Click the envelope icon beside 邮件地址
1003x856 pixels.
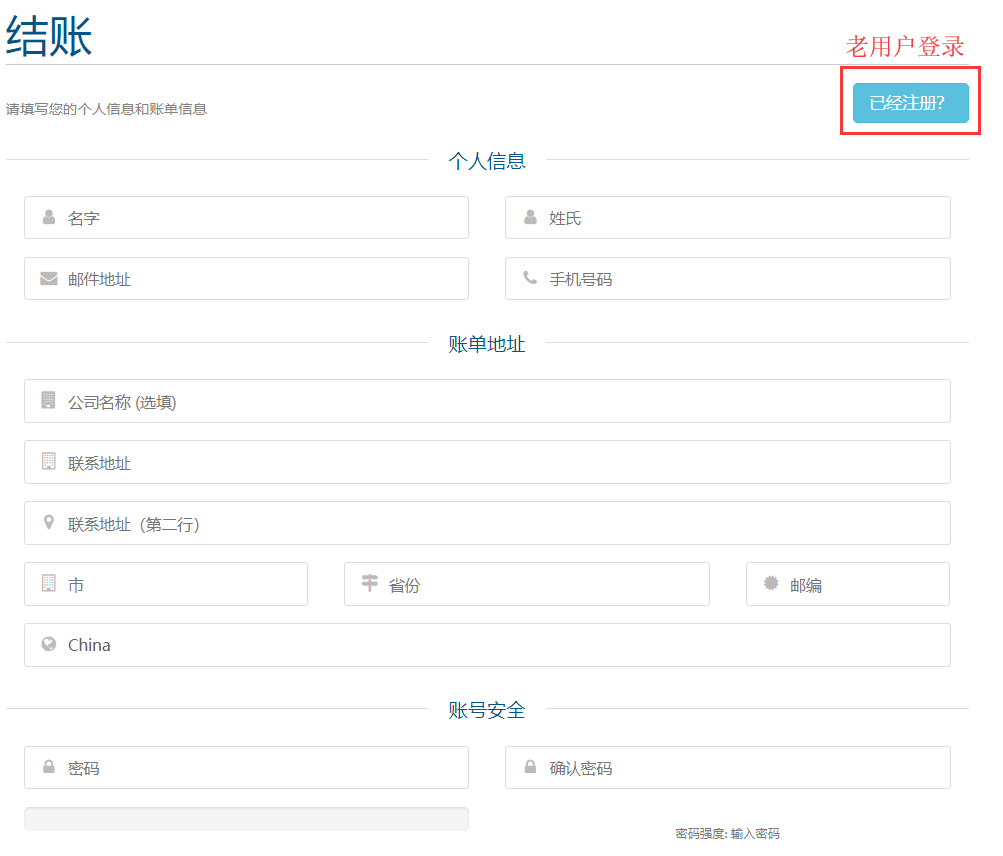click(x=49, y=279)
